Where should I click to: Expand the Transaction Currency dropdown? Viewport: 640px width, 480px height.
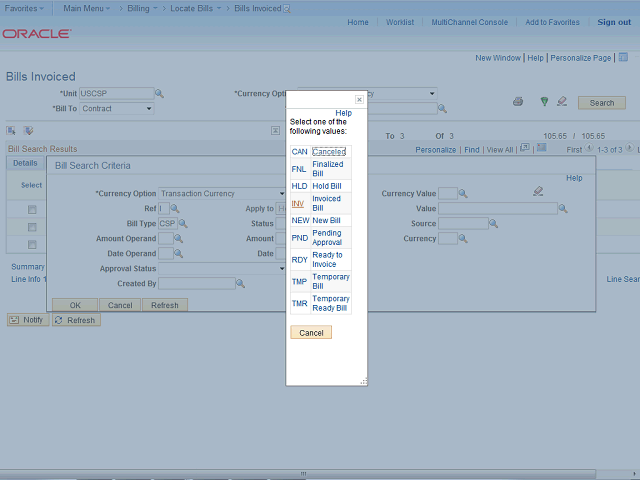tap(222, 194)
